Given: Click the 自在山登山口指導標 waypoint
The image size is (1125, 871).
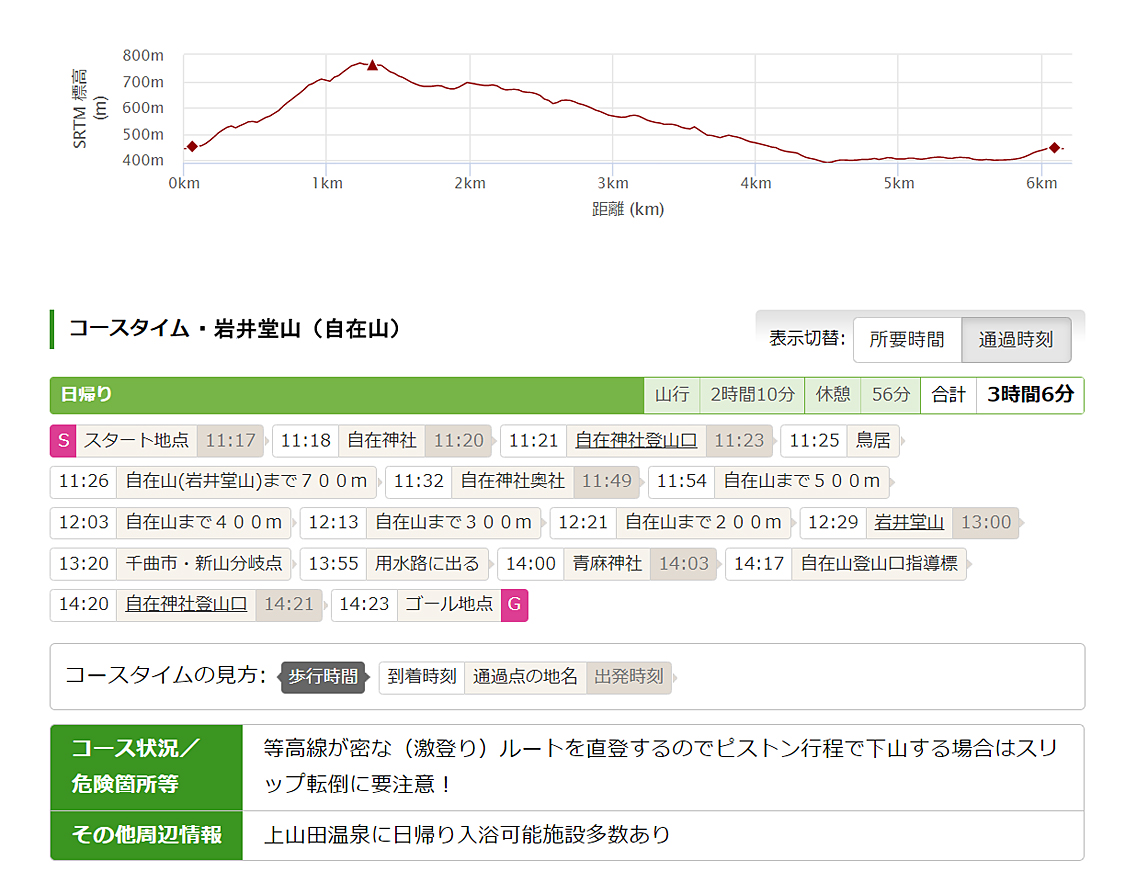Looking at the screenshot, I should (879, 564).
